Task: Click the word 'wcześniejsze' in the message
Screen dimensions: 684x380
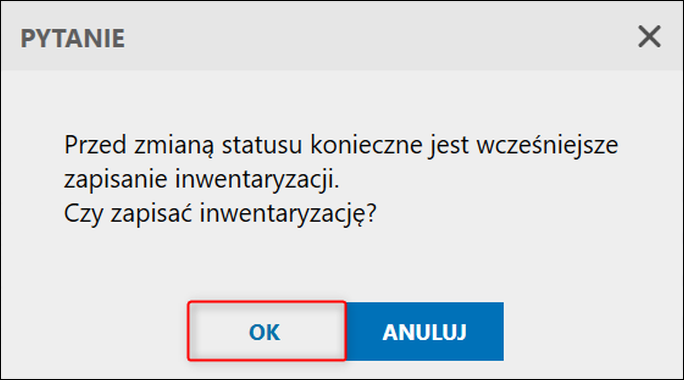Action: pos(547,145)
